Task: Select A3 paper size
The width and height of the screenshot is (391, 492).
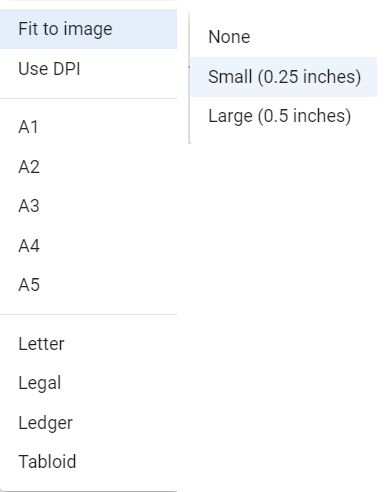Action: pyautogui.click(x=88, y=206)
